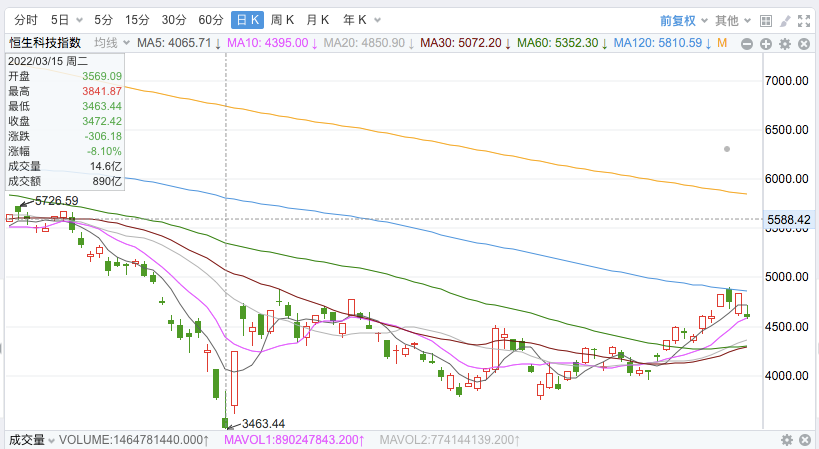Close the volume panel with X
The width and height of the screenshot is (819, 449).
pos(805,440)
